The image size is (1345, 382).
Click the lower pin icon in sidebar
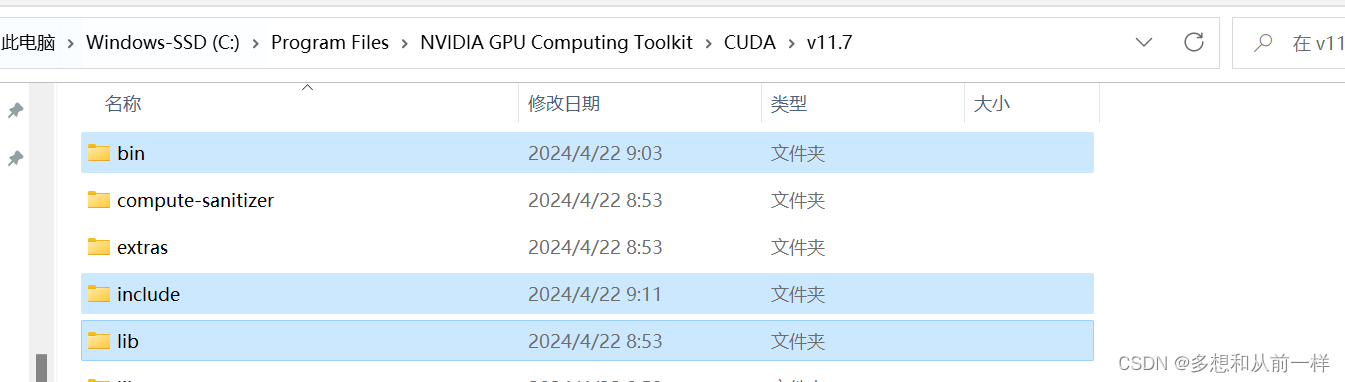click(x=15, y=158)
